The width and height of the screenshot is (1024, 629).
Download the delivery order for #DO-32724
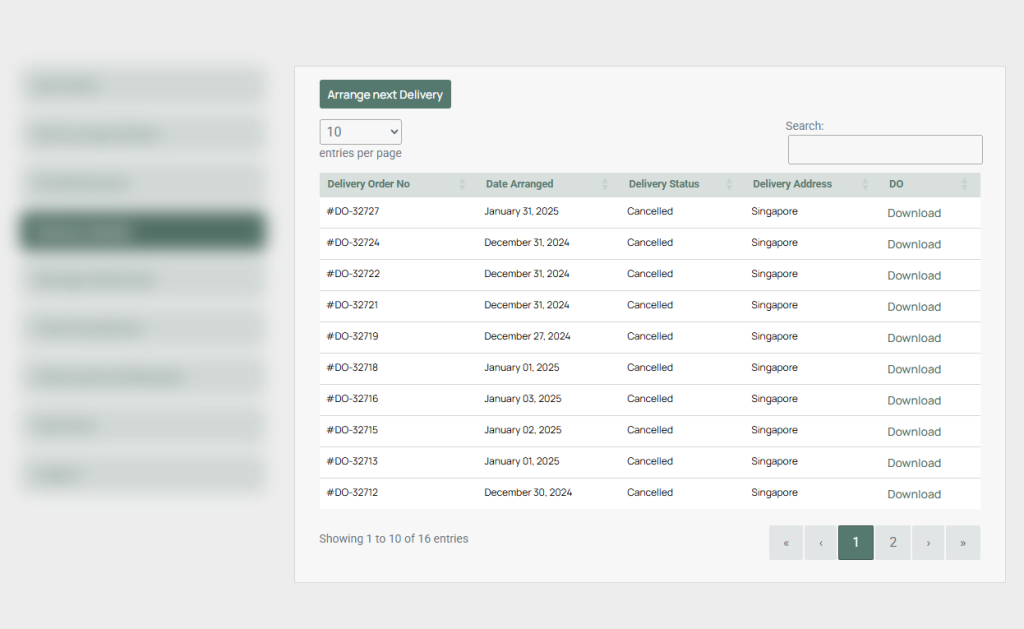[914, 244]
